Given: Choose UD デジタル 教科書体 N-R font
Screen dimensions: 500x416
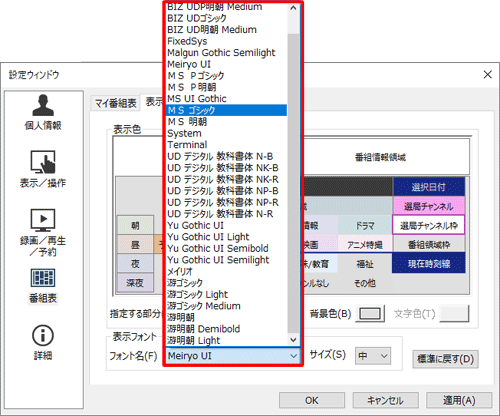Looking at the screenshot, I should pyautogui.click(x=226, y=213).
